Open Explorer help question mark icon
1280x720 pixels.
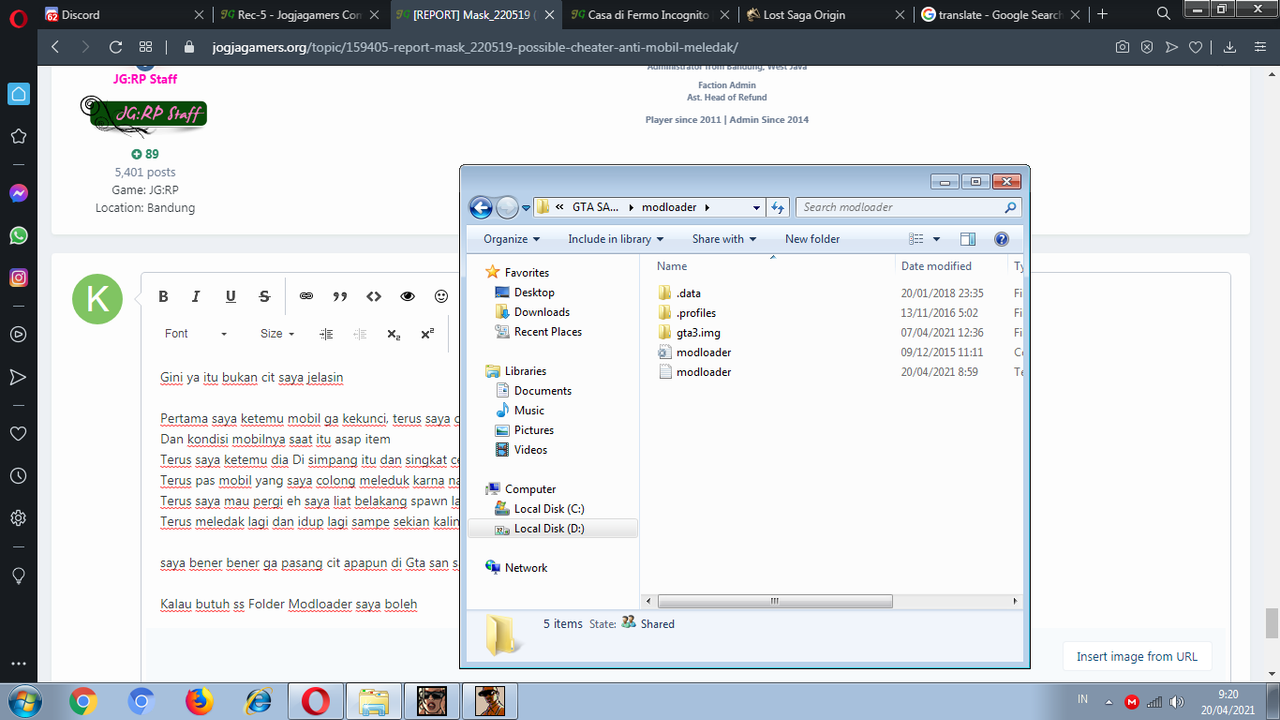click(x=1001, y=239)
